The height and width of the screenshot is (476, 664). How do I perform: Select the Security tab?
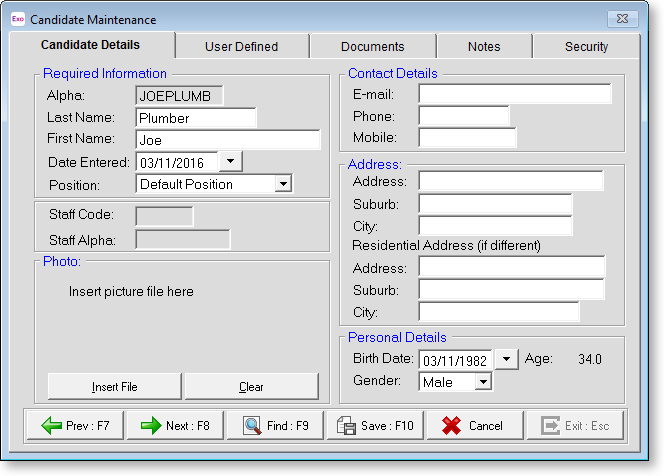point(586,46)
